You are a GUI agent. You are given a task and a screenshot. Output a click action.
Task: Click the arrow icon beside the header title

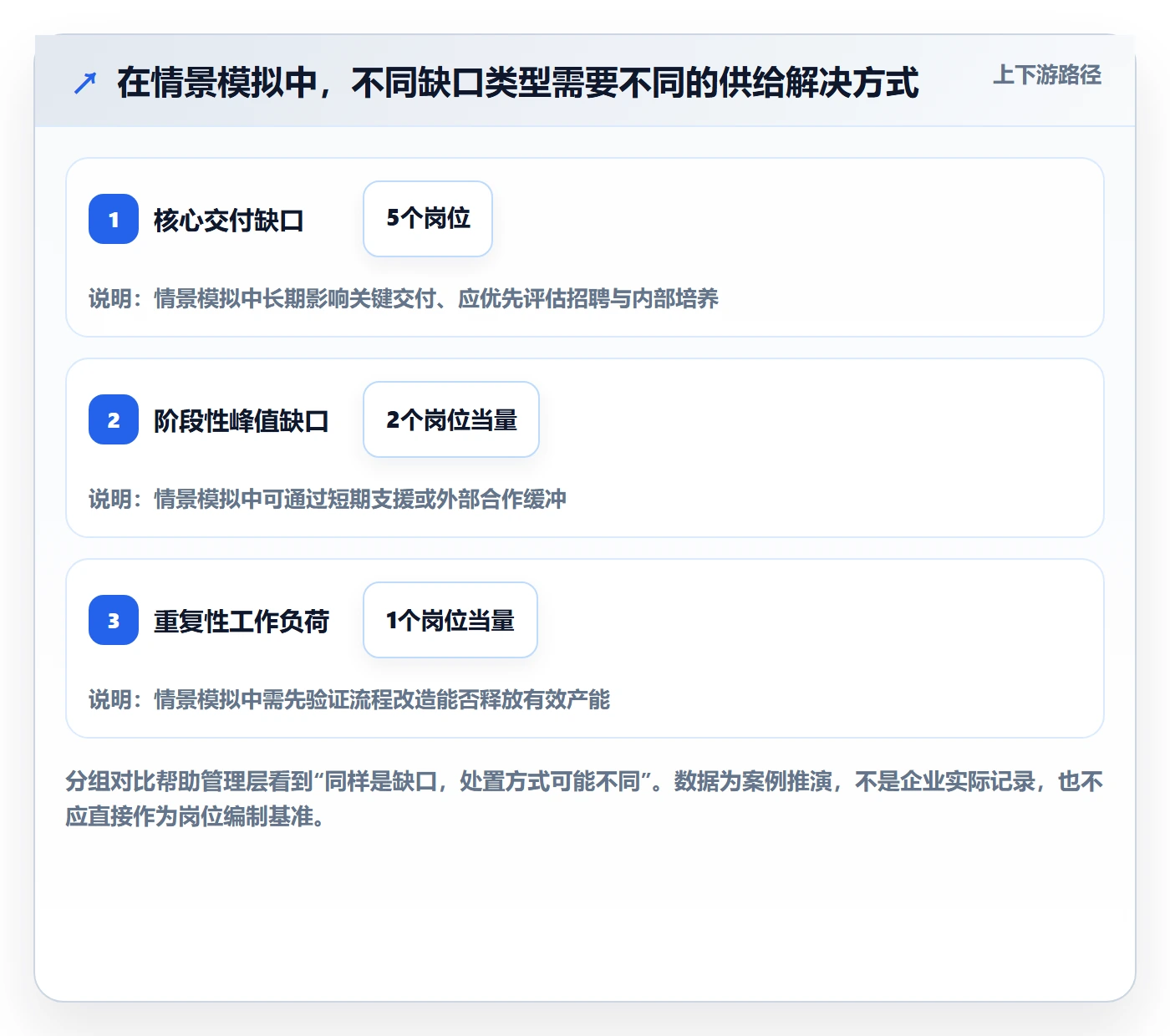[x=85, y=83]
